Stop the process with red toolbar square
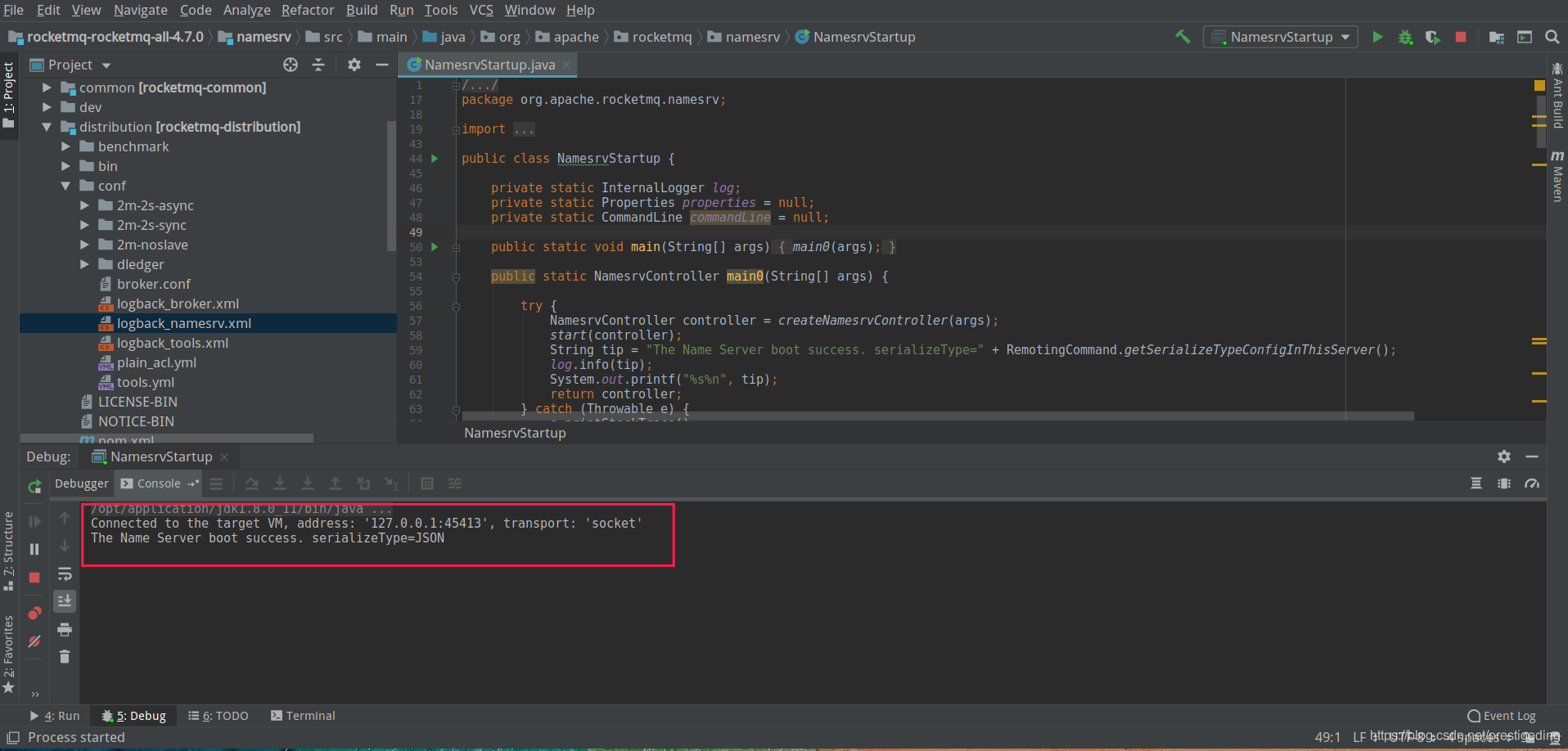The height and width of the screenshot is (751, 1568). click(1461, 37)
